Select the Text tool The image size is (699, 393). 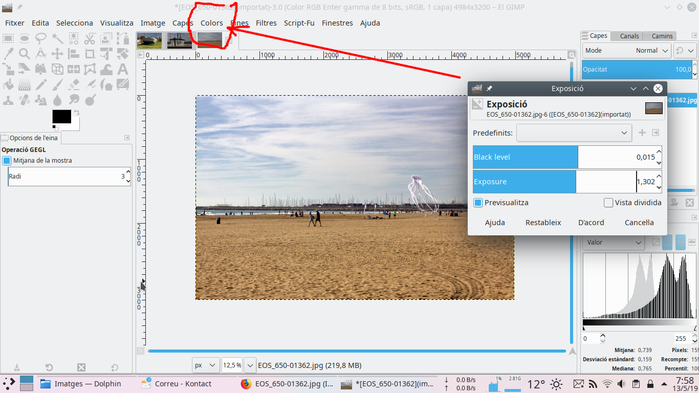[x=123, y=69]
